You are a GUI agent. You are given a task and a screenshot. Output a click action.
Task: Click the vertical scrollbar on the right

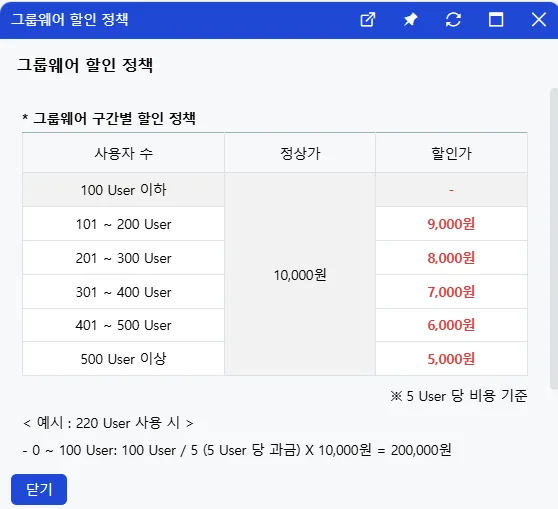pyautogui.click(x=554, y=238)
